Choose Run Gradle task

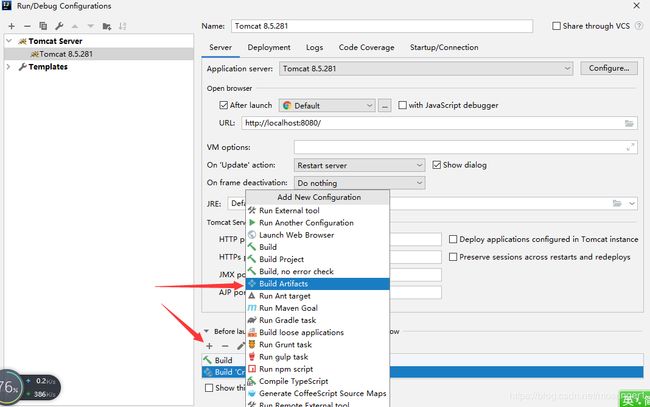coord(318,320)
